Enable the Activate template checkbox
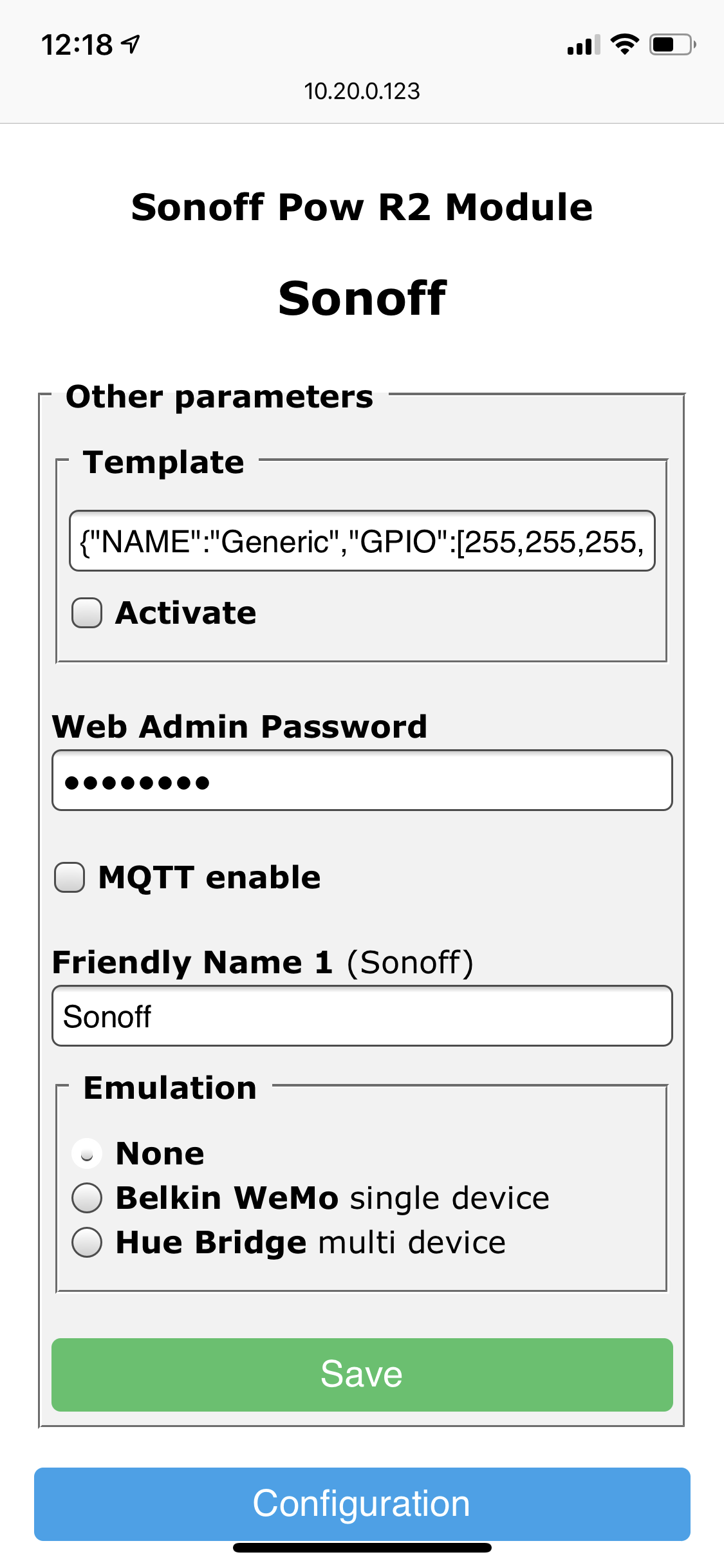This screenshot has height=1568, width=724. point(87,613)
